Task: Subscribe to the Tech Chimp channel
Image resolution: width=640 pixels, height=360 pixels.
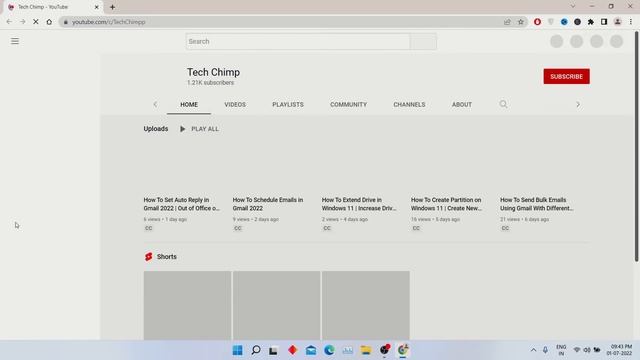Action: [566, 76]
